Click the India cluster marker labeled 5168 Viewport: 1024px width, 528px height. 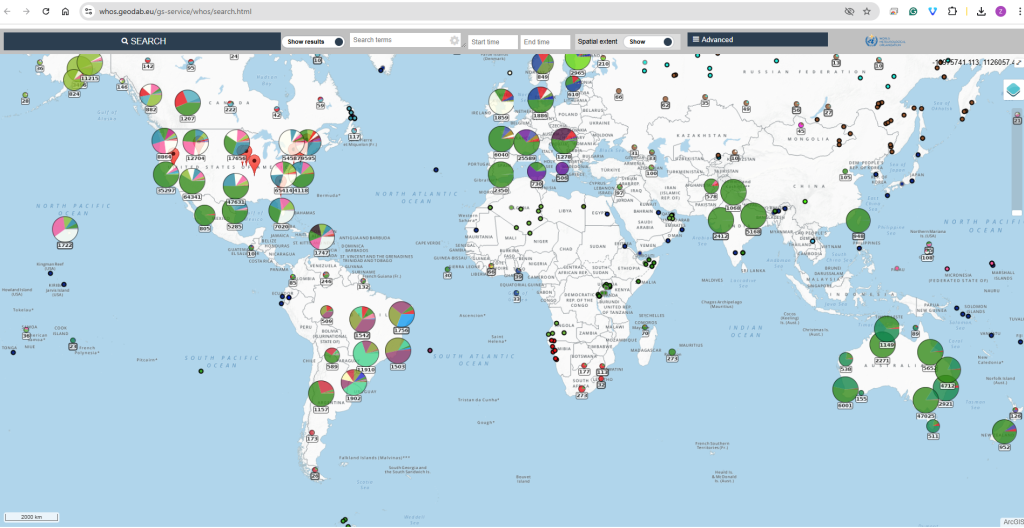click(753, 217)
